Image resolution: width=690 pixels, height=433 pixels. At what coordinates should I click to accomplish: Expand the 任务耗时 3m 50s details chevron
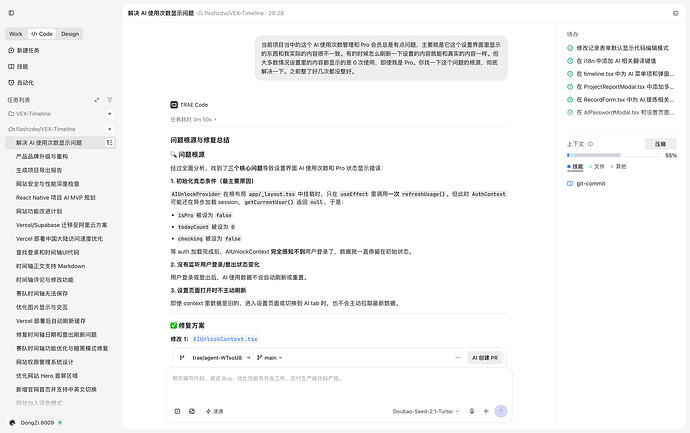(216, 119)
